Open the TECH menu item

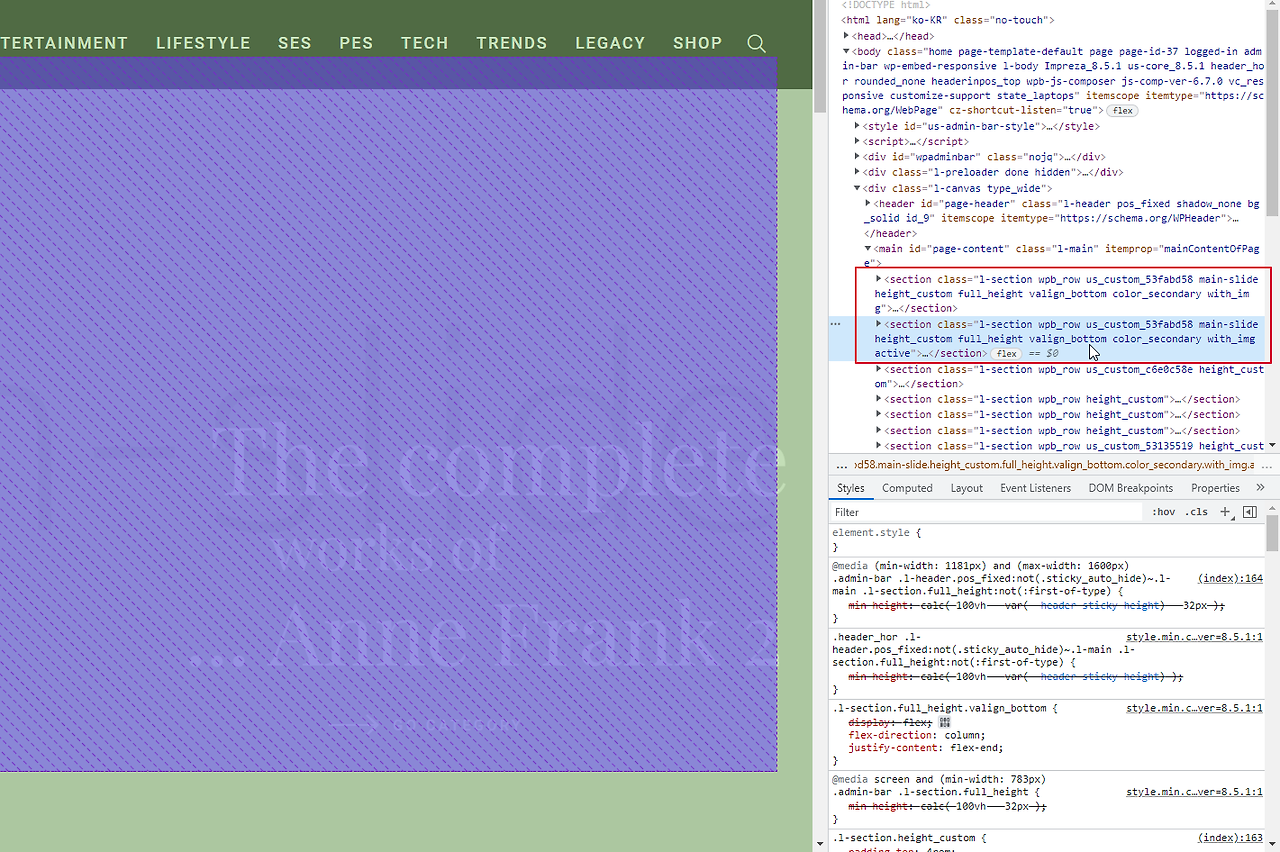(425, 43)
